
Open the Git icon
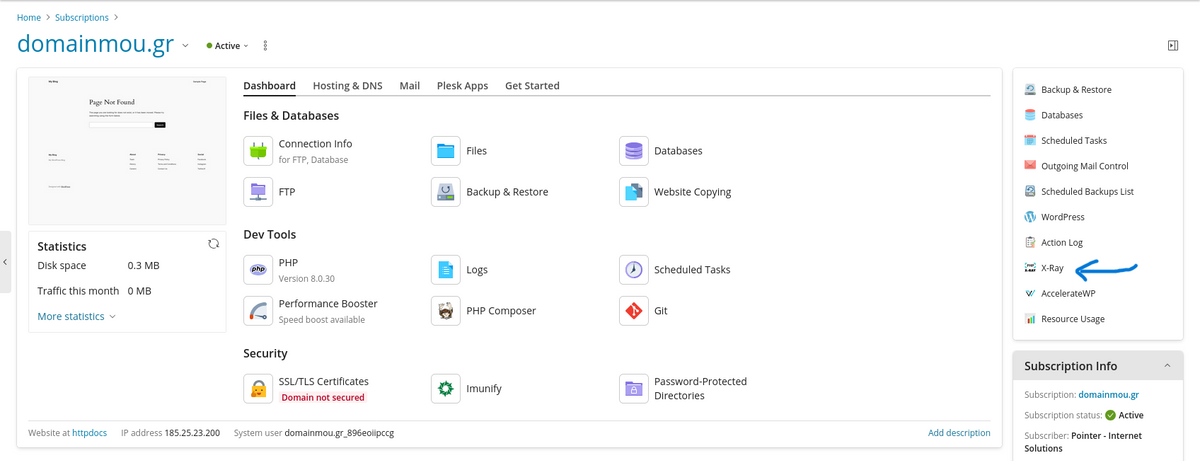point(634,311)
